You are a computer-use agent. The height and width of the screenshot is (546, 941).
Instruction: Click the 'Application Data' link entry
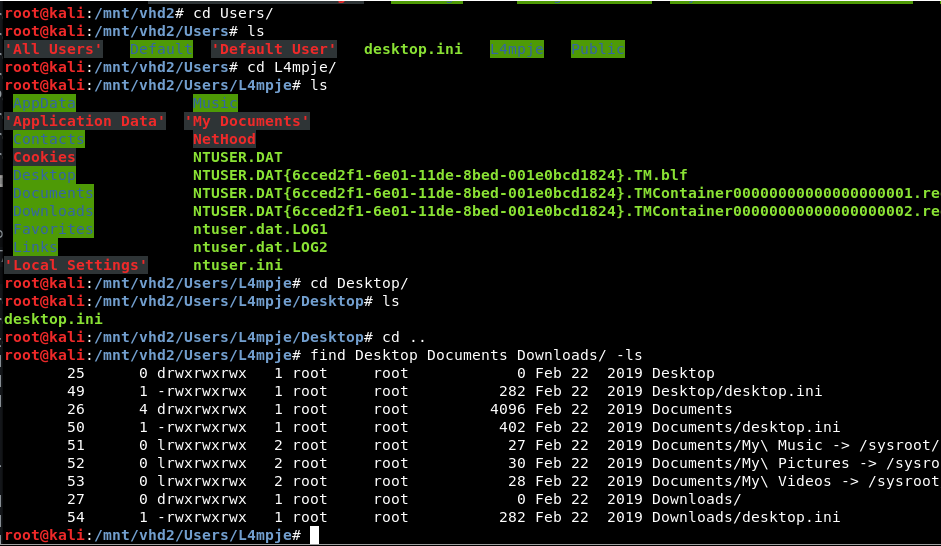(x=85, y=121)
